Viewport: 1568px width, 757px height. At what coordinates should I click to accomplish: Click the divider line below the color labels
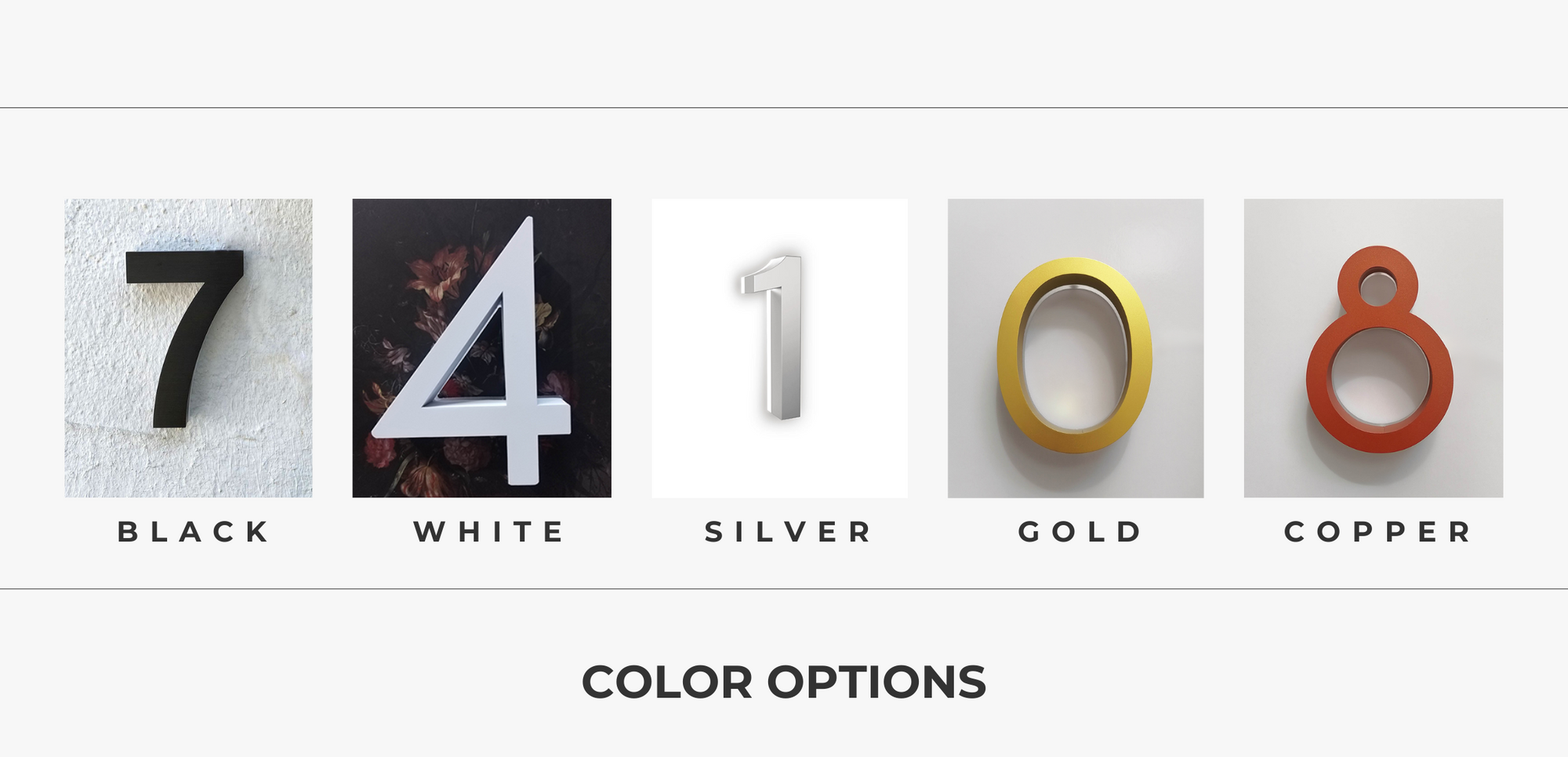[x=784, y=588]
